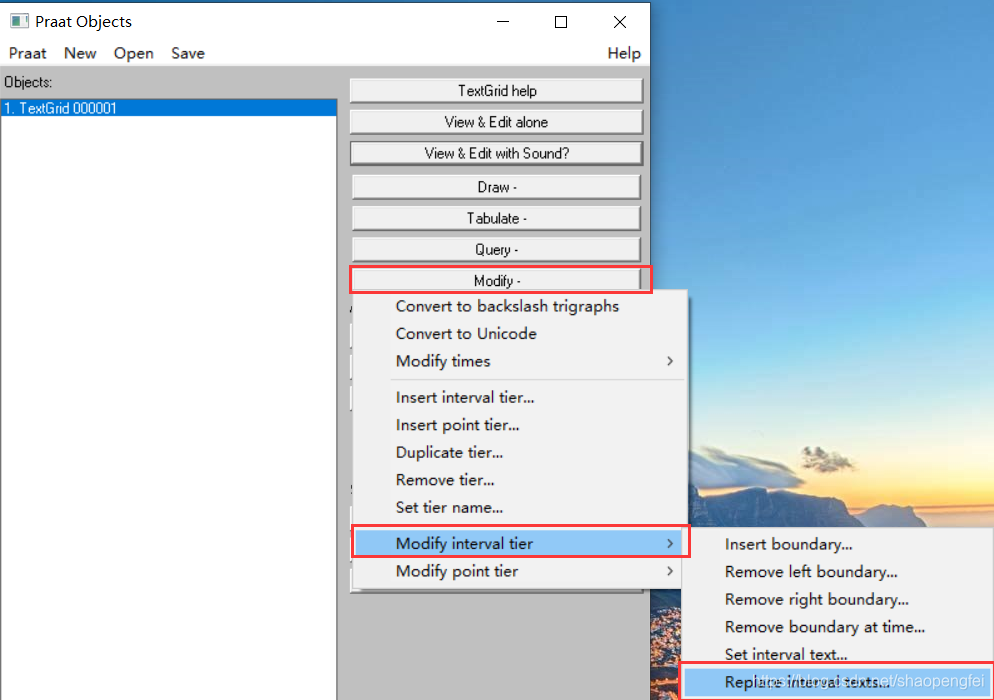Select Duplicate tier...
Screen dimensions: 994x700
[520, 452]
